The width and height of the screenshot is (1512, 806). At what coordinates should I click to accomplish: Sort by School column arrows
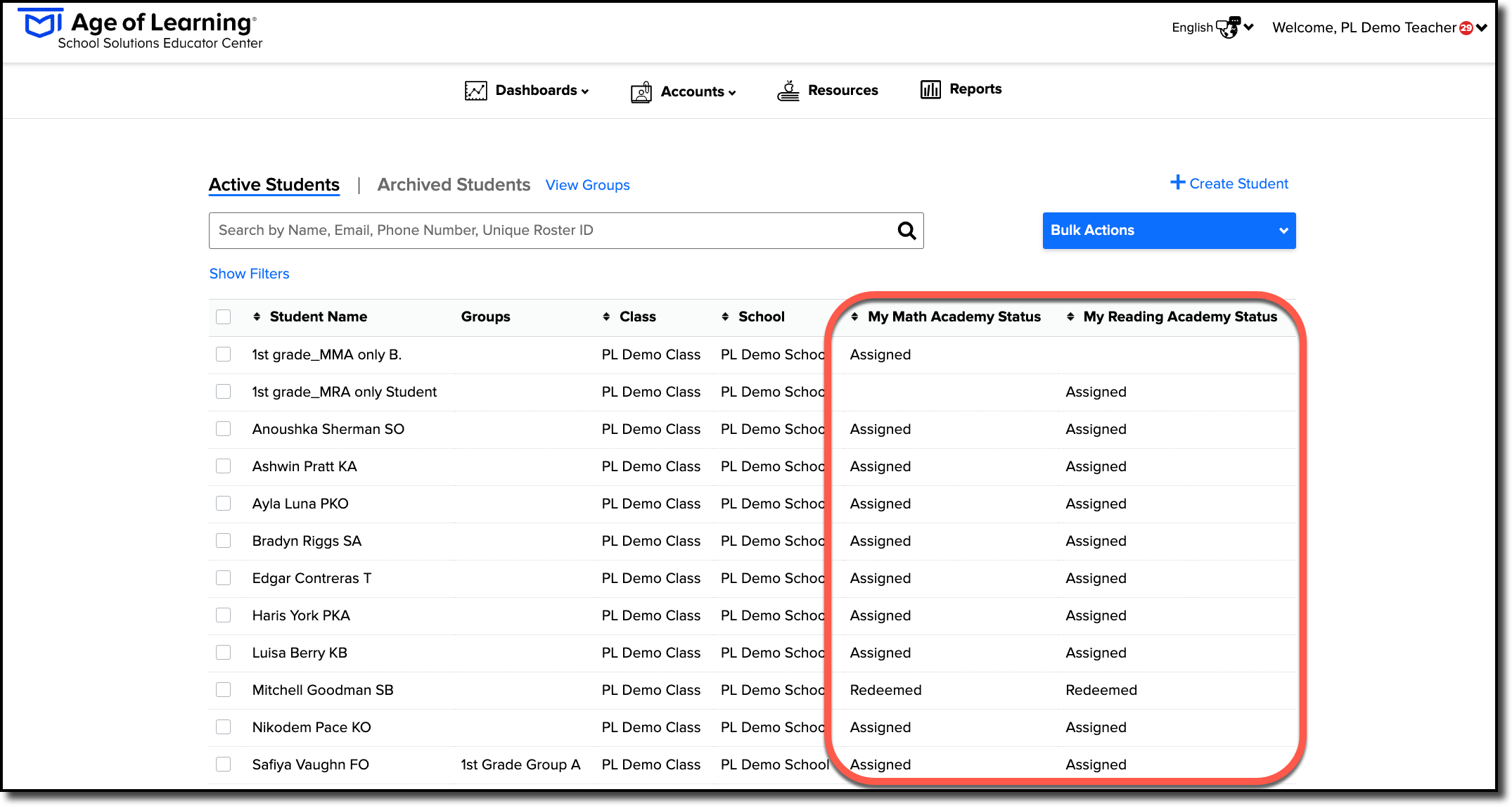pos(725,317)
